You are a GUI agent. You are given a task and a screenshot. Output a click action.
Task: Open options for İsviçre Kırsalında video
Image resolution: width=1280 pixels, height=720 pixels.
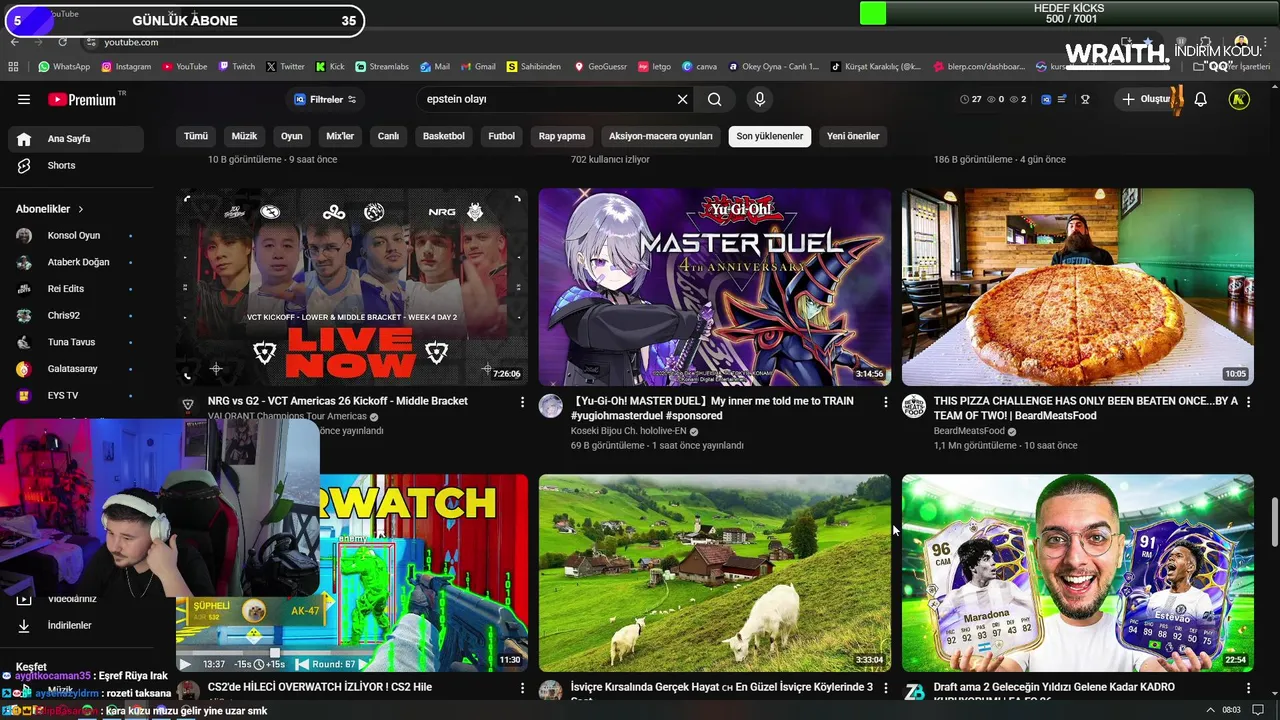click(x=885, y=688)
